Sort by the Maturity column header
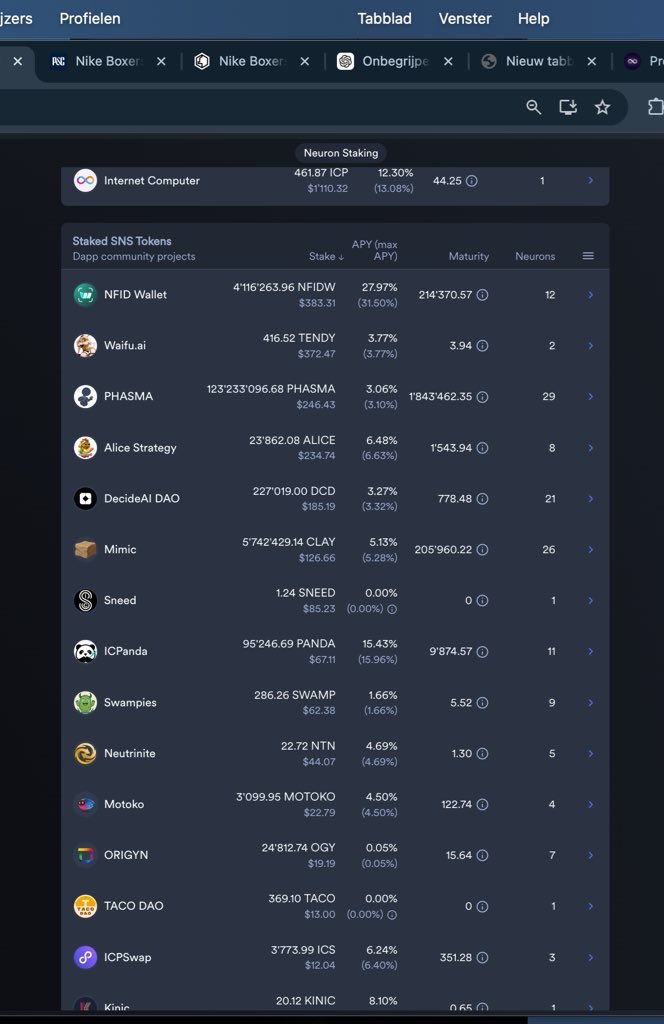Image resolution: width=664 pixels, height=1024 pixels. click(x=469, y=257)
